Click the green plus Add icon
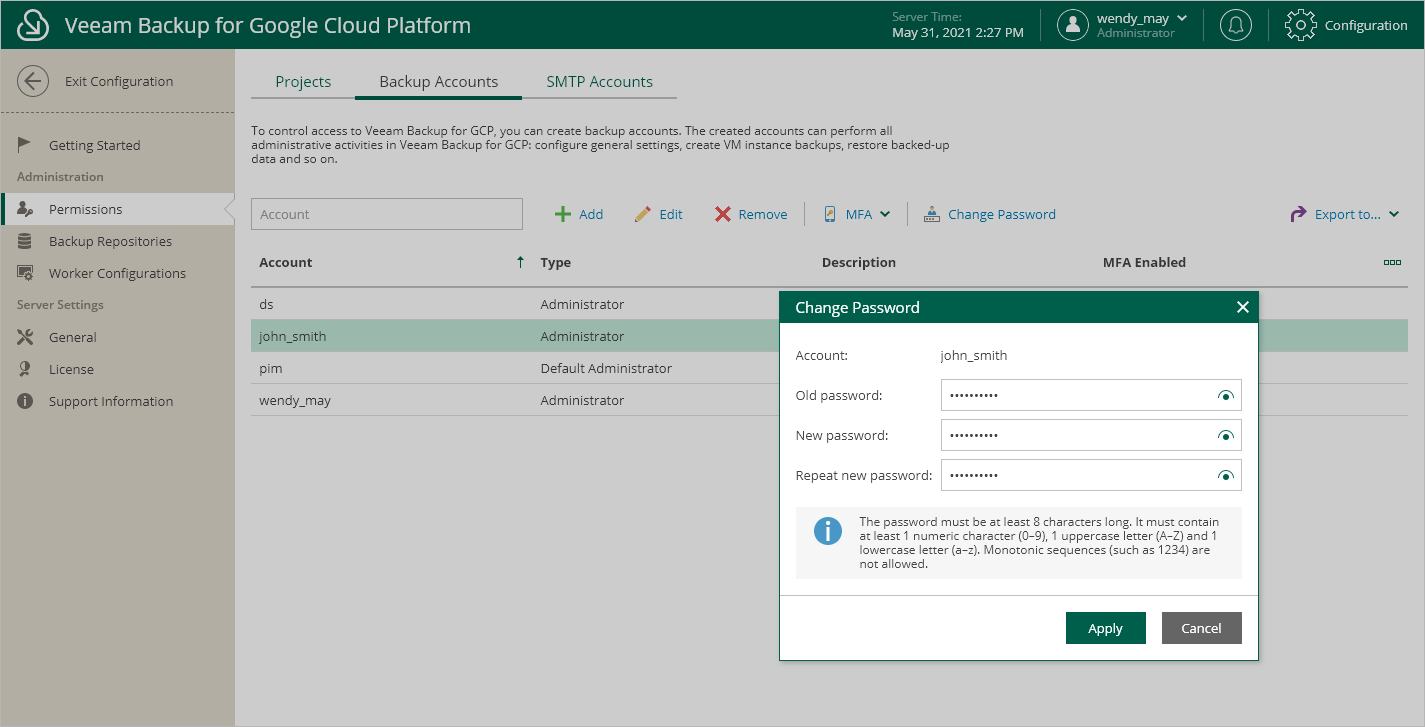The width and height of the screenshot is (1425, 727). (x=563, y=214)
